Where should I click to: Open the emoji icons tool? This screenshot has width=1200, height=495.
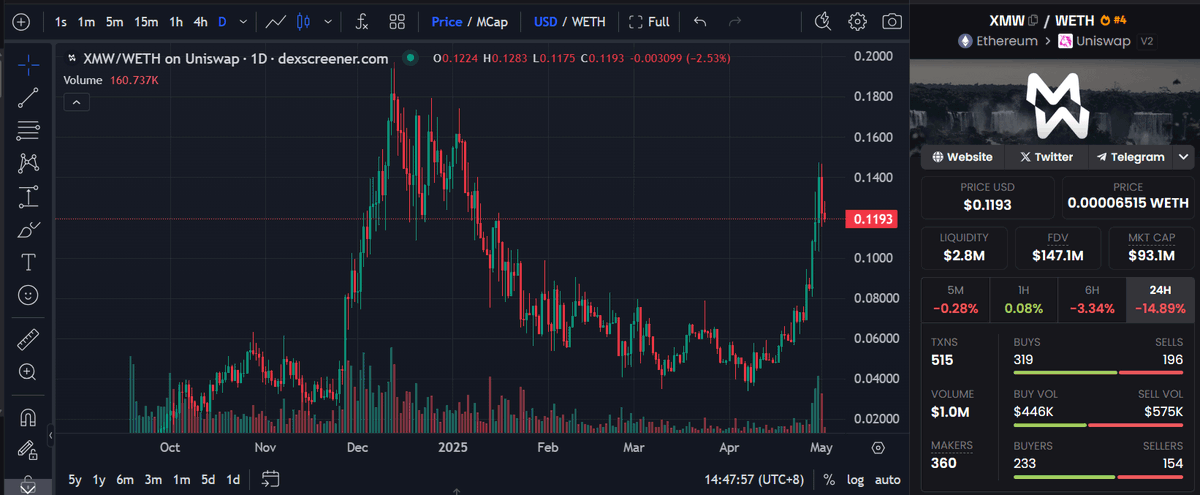click(x=28, y=295)
